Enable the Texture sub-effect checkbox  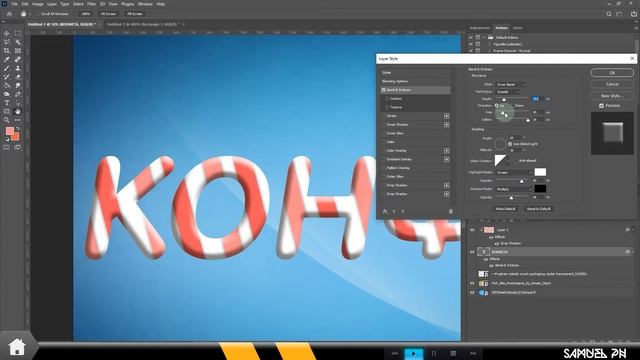pos(387,107)
